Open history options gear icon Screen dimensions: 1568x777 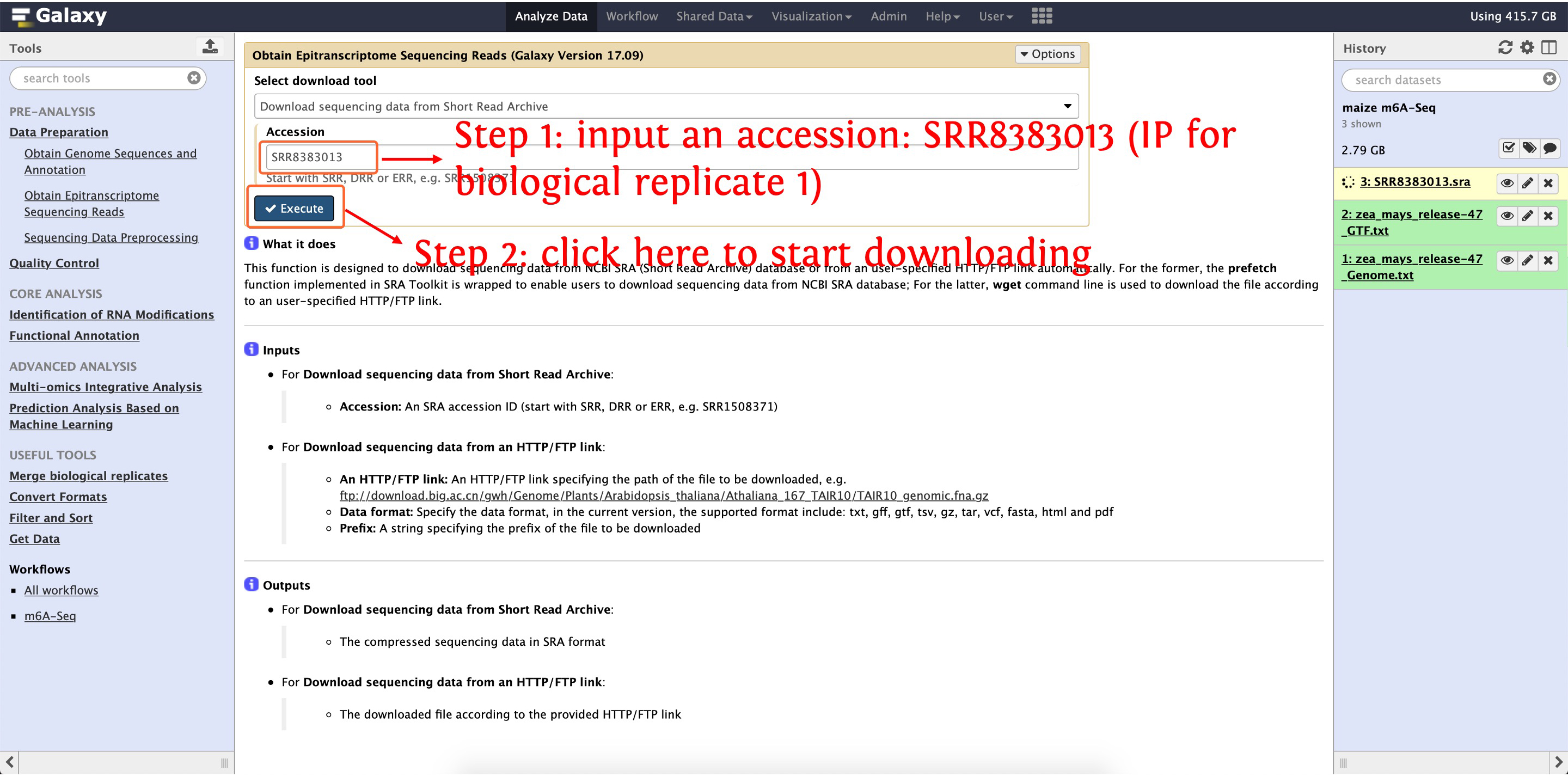[1527, 47]
